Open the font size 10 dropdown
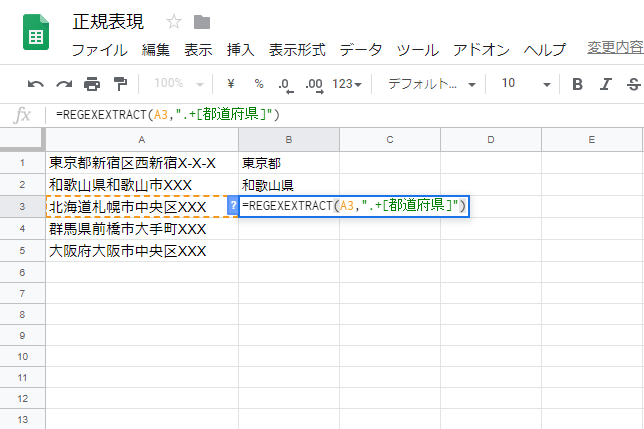The height and width of the screenshot is (429, 644). pos(526,84)
